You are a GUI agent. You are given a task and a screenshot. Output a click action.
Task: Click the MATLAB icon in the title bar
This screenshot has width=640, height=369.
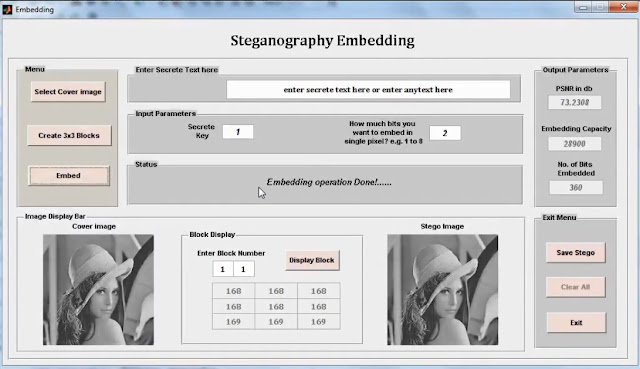coord(7,9)
